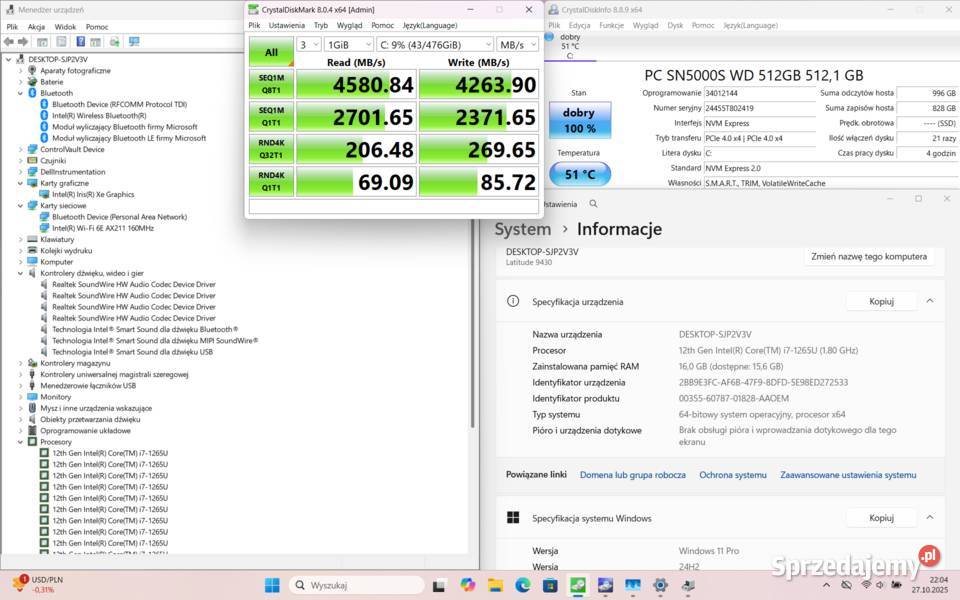Open Settings gear icon in taskbar
960x600 pixels.
pos(660,585)
